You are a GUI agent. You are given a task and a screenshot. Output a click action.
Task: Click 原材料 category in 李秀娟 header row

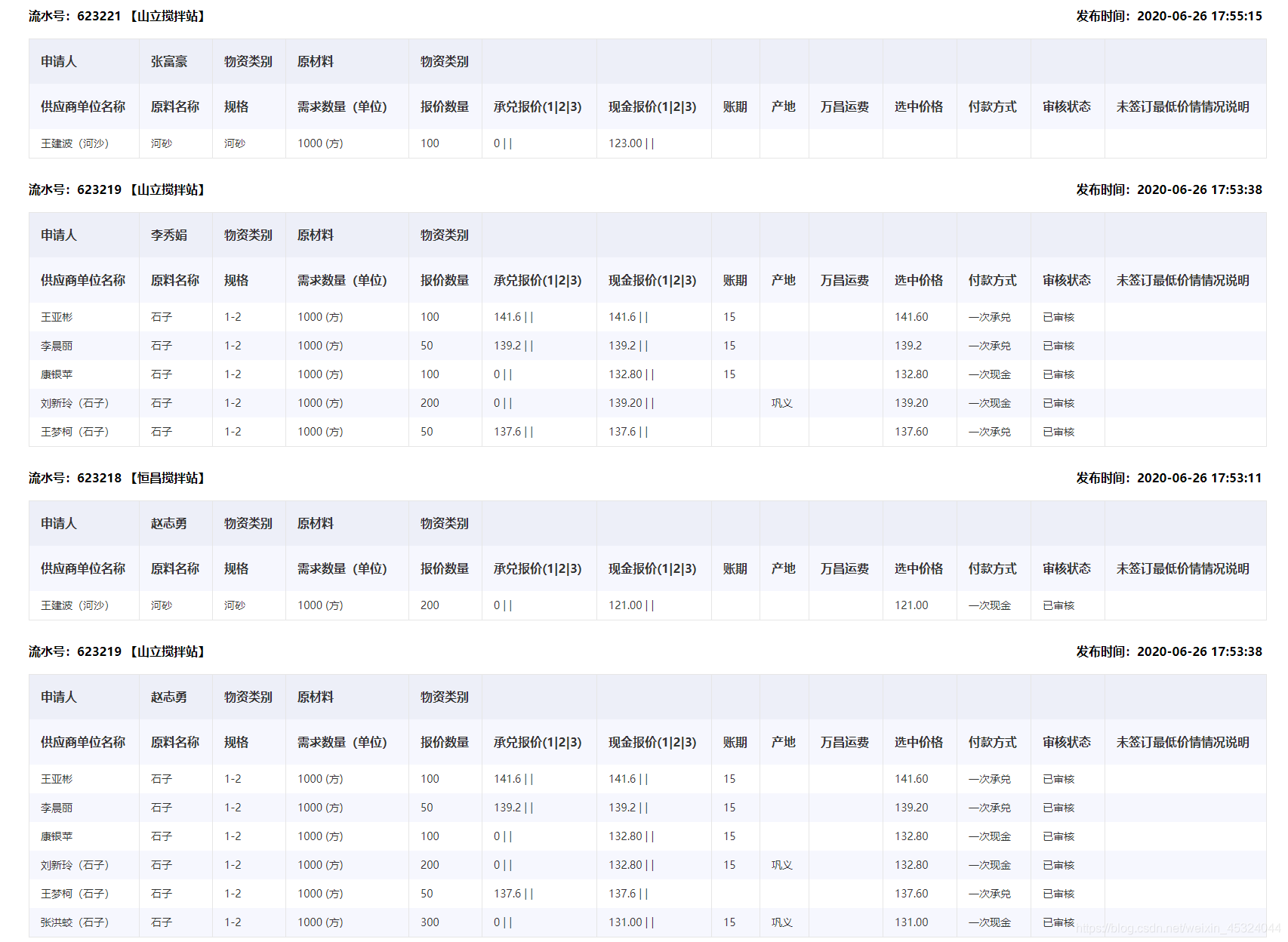pyautogui.click(x=316, y=235)
